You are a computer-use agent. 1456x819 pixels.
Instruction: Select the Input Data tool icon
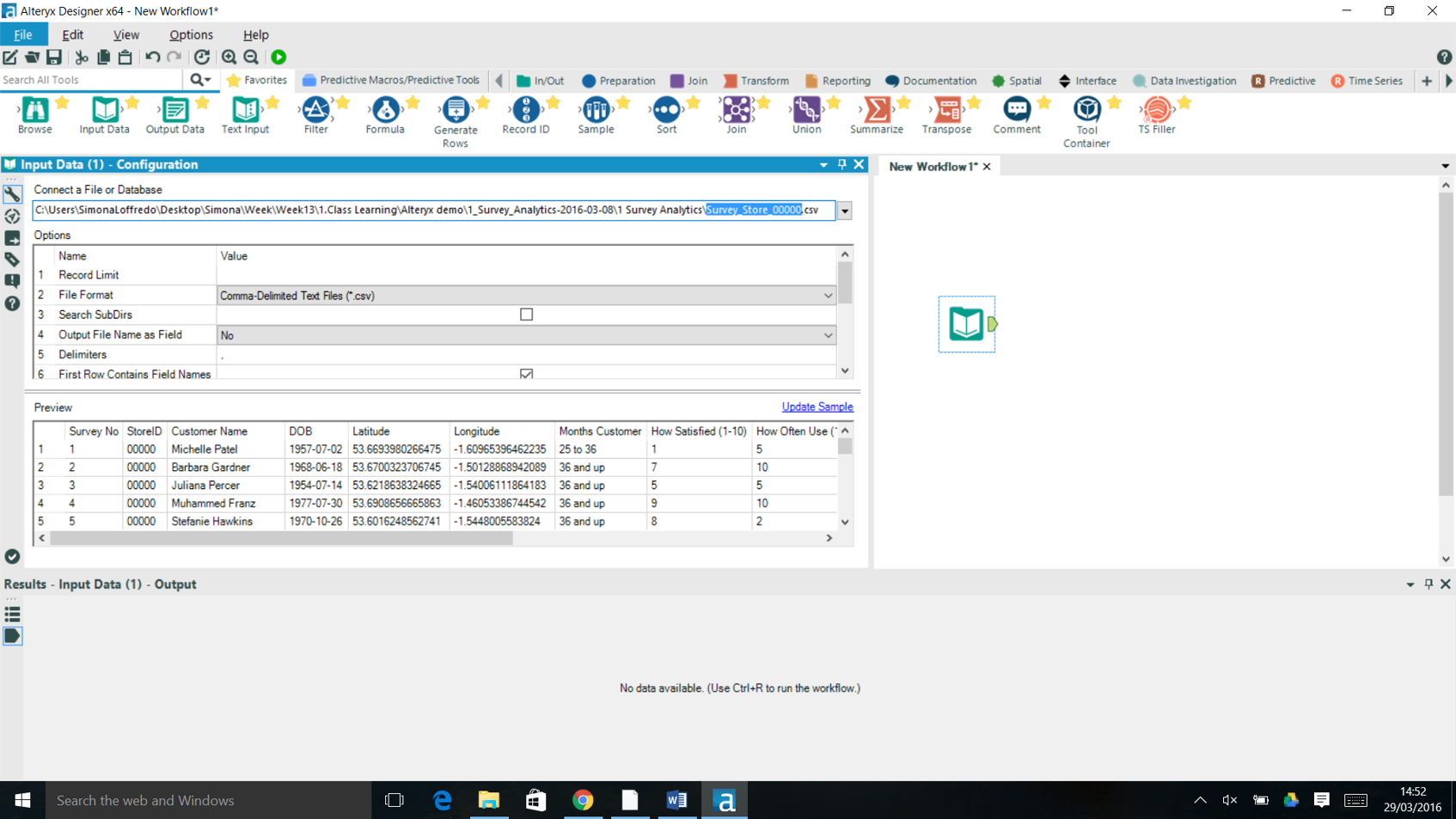(x=105, y=109)
